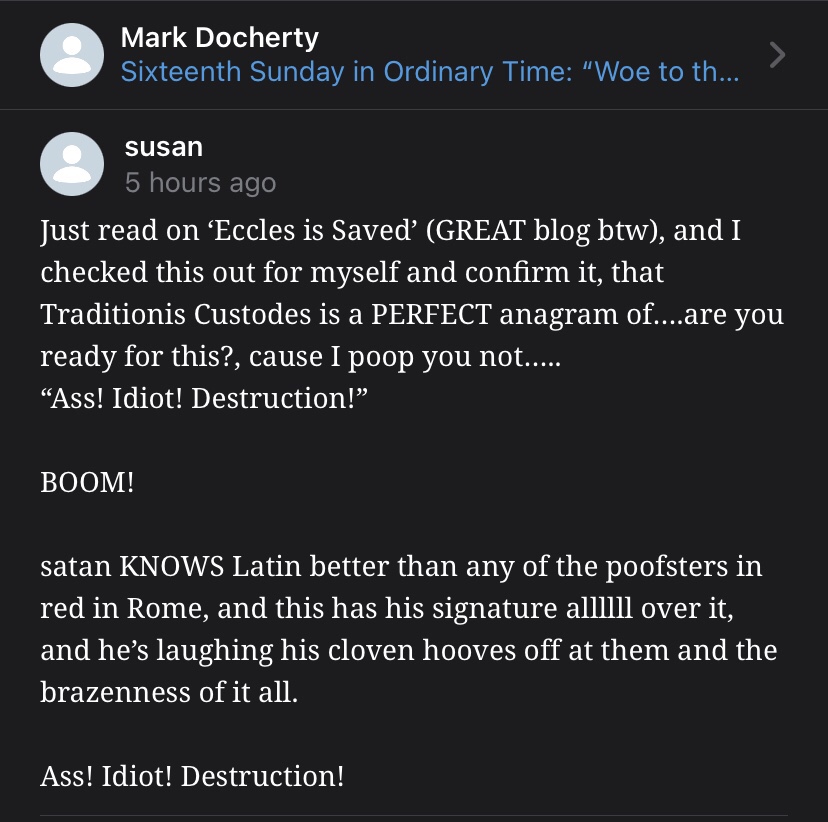Open the Sixteenth Sunday in Ordinary Time link
Image resolution: width=828 pixels, height=822 pixels.
click(430, 71)
